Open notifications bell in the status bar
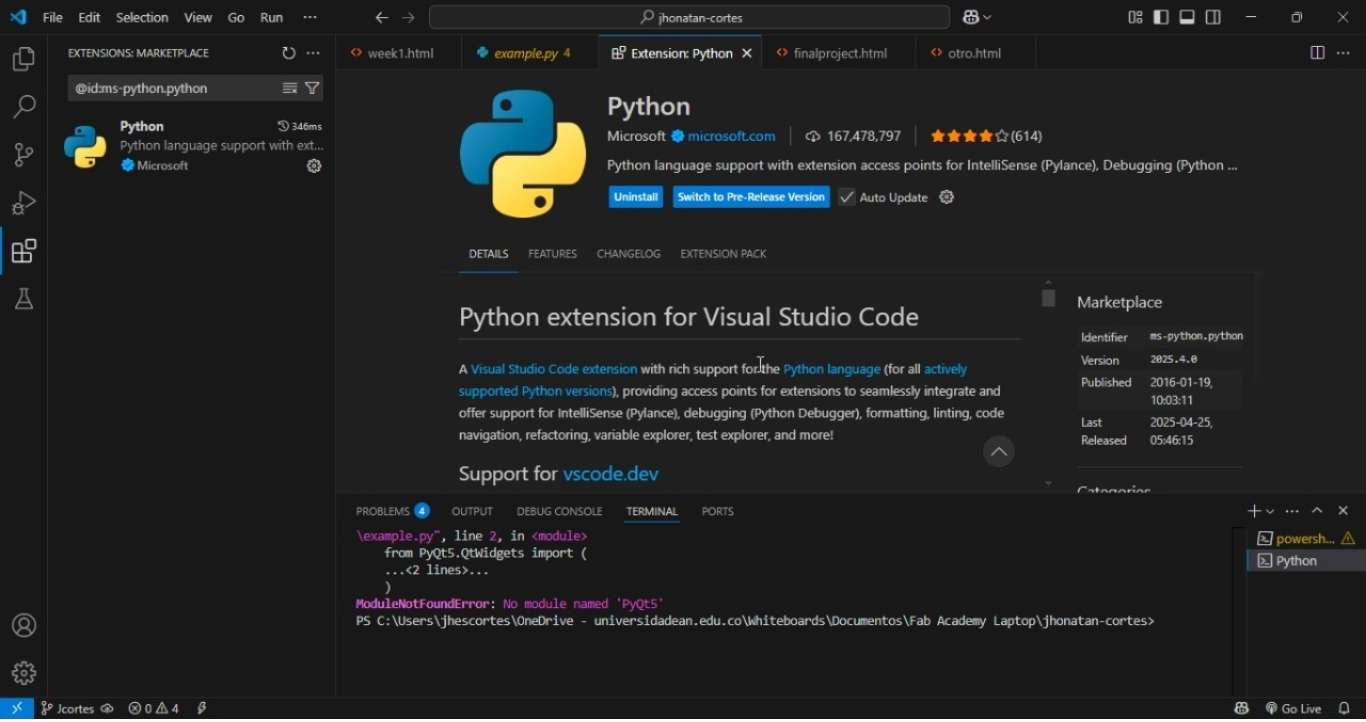The width and height of the screenshot is (1366, 722). point(1345,709)
